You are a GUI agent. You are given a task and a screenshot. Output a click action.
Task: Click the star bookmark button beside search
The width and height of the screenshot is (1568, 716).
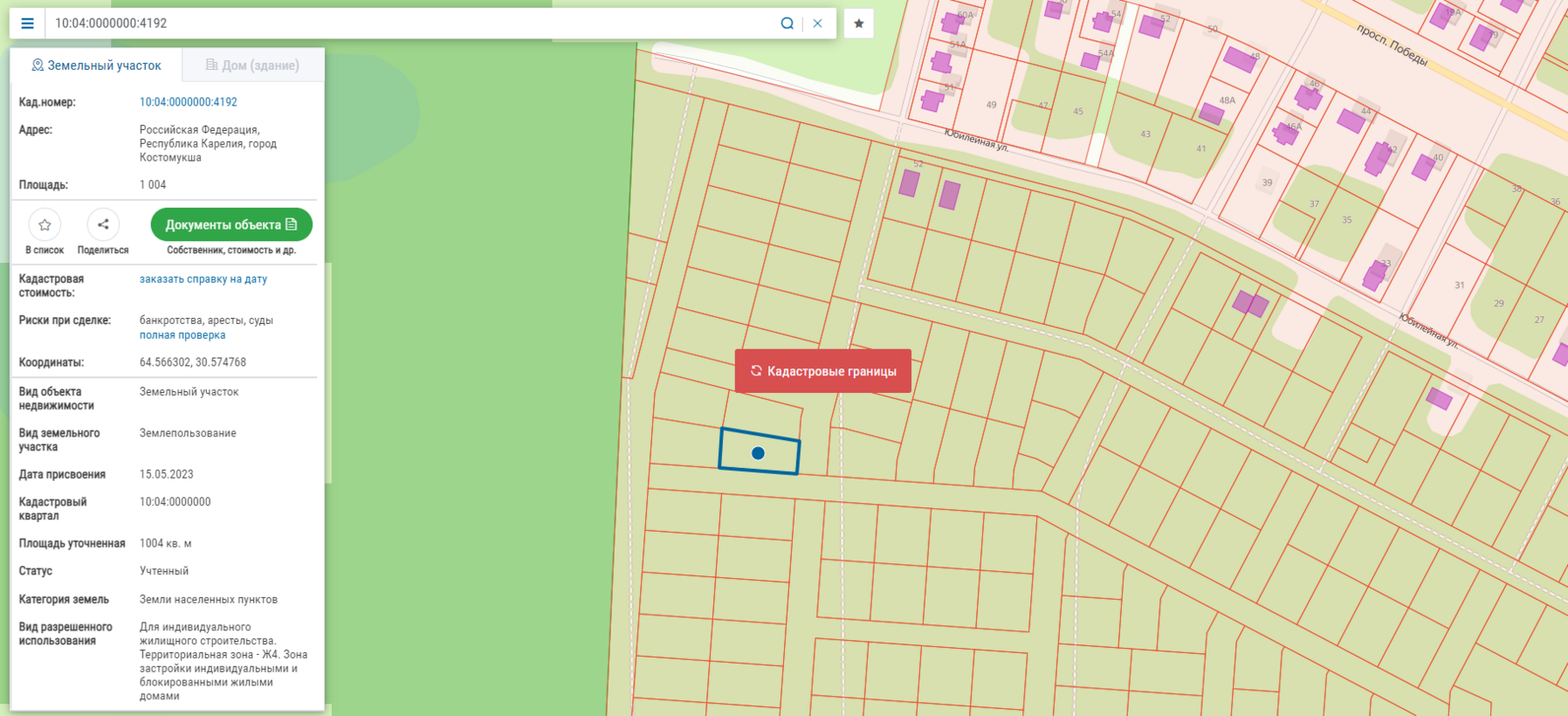(x=858, y=24)
